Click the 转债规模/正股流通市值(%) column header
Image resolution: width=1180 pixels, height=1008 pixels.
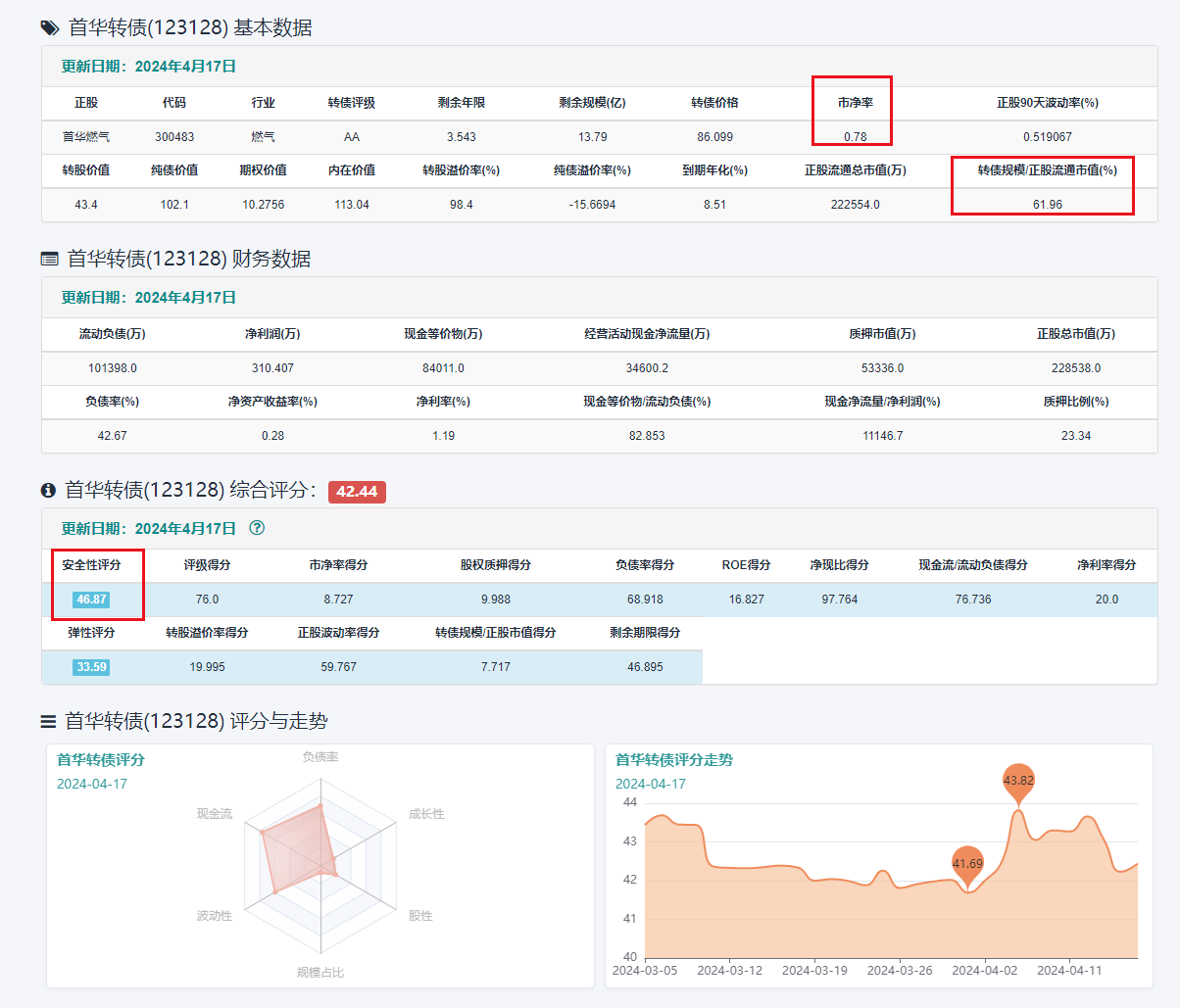(1047, 170)
